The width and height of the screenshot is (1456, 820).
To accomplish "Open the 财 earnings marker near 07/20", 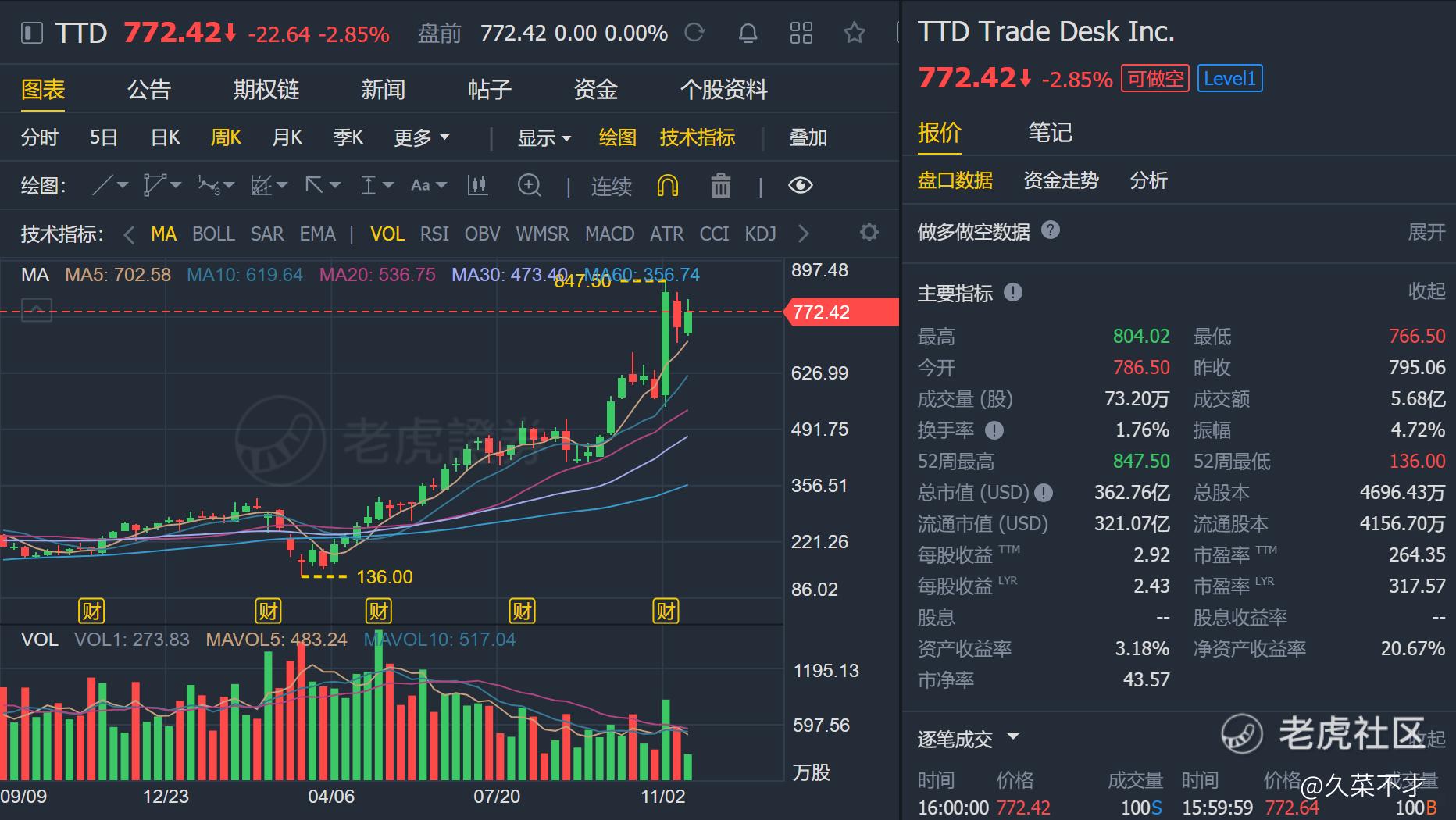I will 522,611.
